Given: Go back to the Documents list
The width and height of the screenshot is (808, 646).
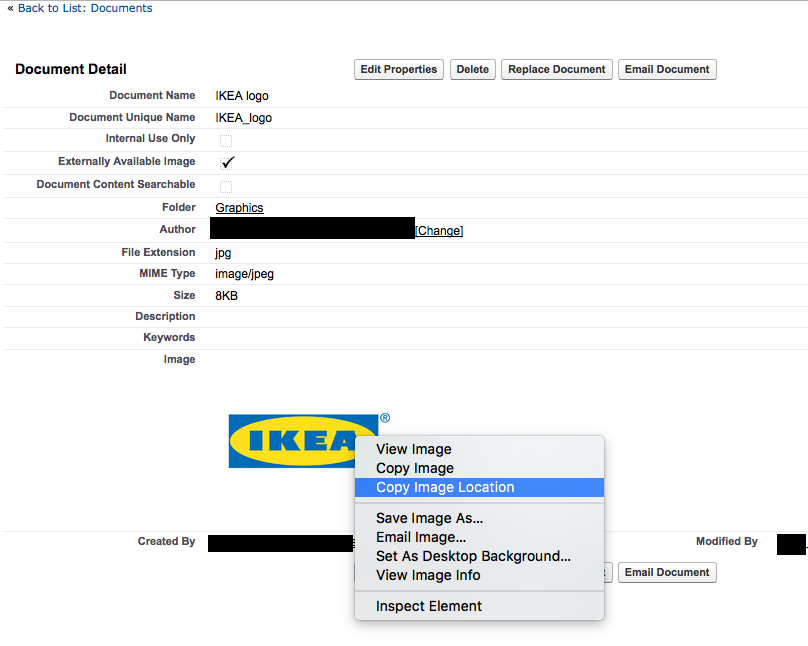Looking at the screenshot, I should coord(85,8).
